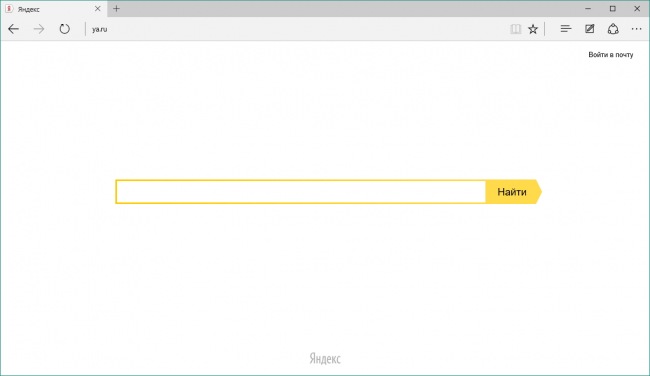Close the browser window

pos(637,9)
